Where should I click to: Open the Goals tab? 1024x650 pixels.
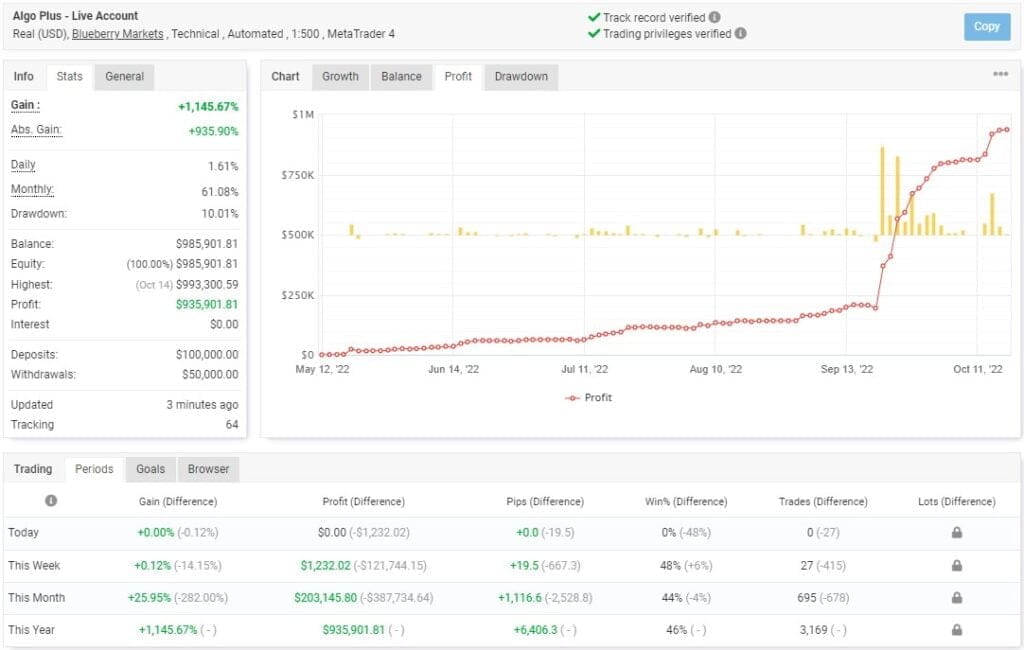[x=150, y=468]
